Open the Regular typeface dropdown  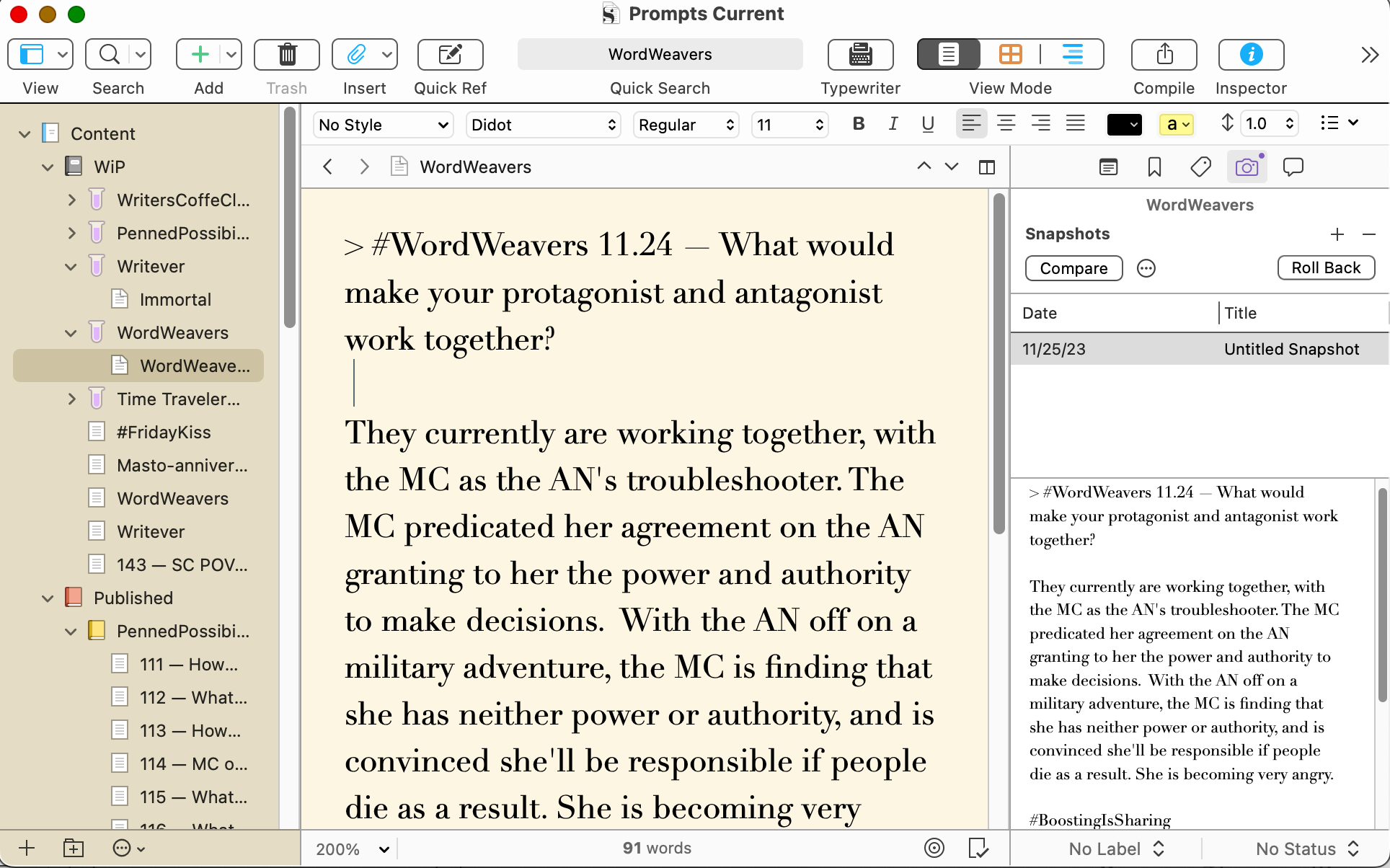(686, 125)
